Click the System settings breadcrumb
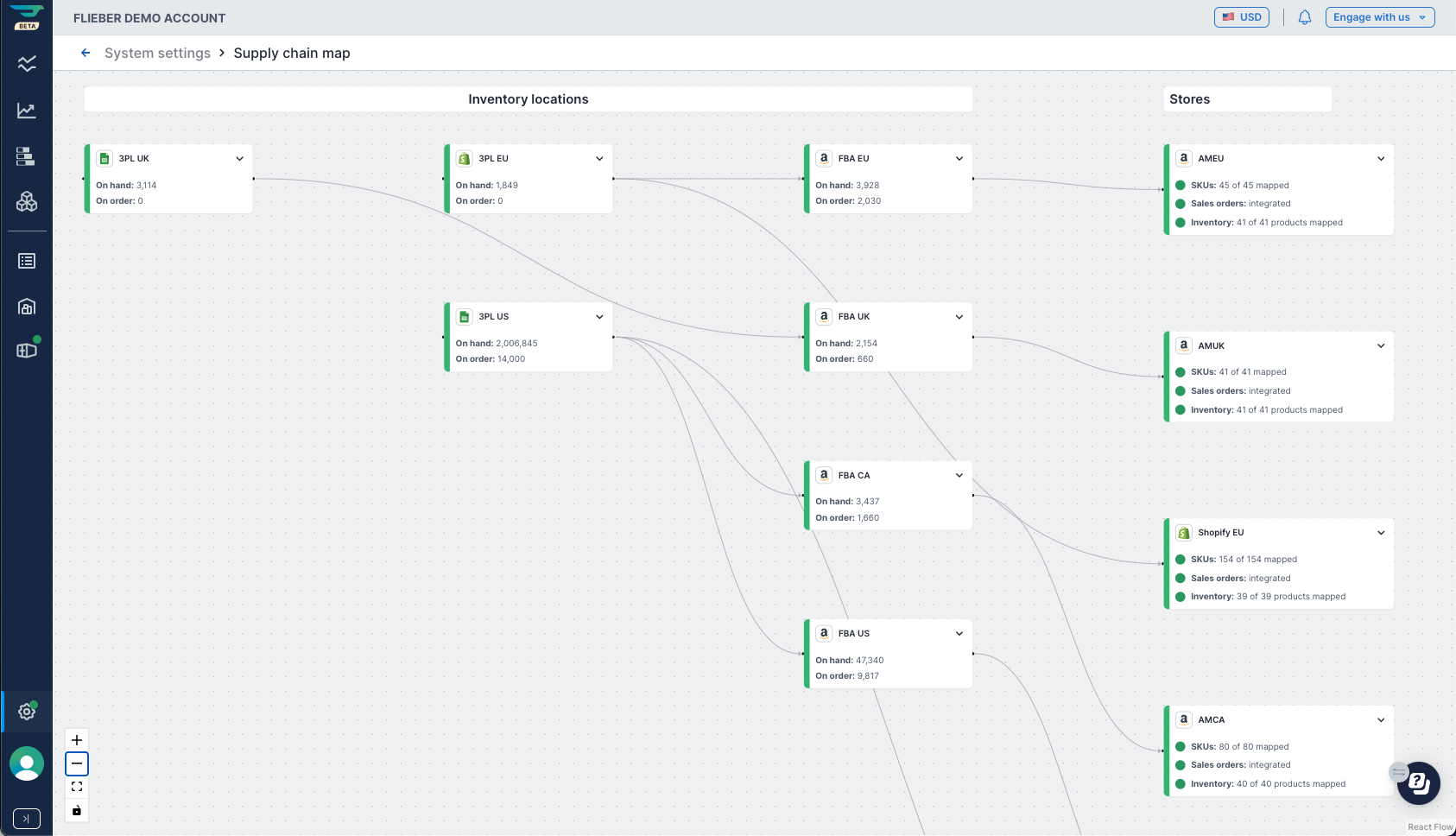 (x=157, y=53)
